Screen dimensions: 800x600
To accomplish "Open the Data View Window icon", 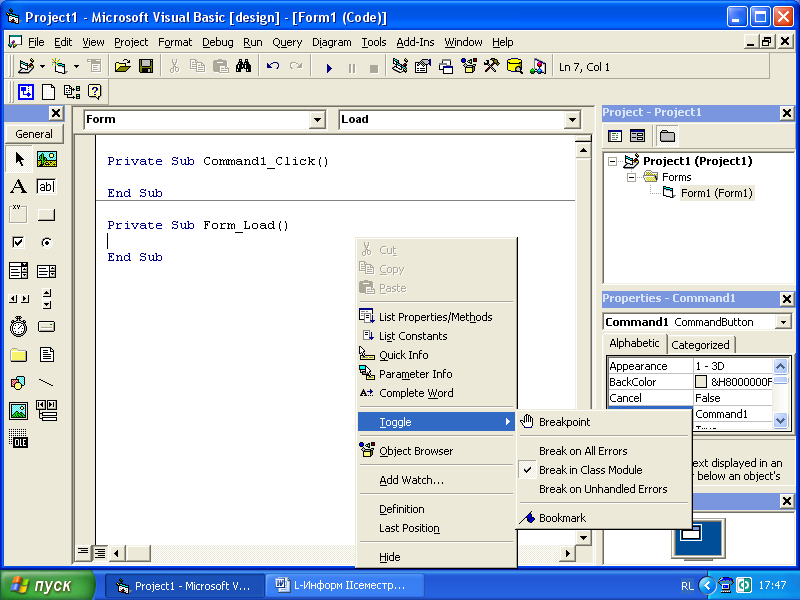I will [515, 66].
